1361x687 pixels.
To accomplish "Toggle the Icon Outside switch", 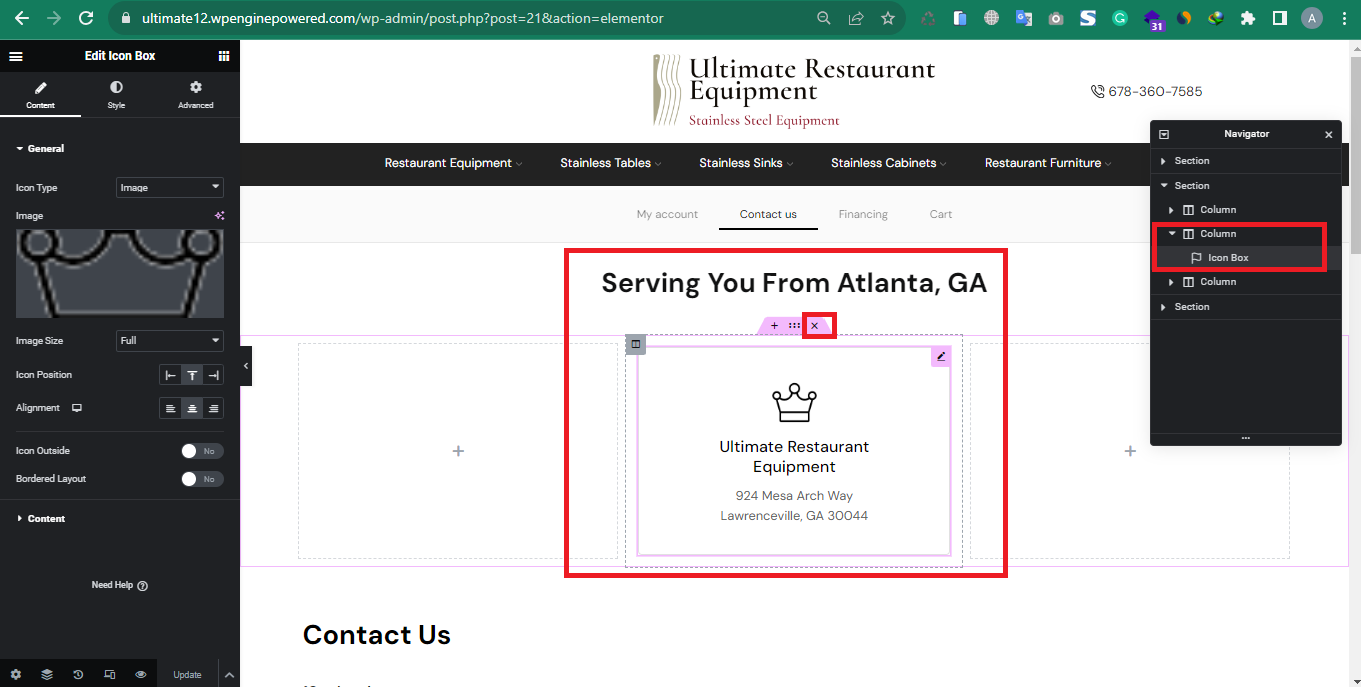I will (x=202, y=451).
